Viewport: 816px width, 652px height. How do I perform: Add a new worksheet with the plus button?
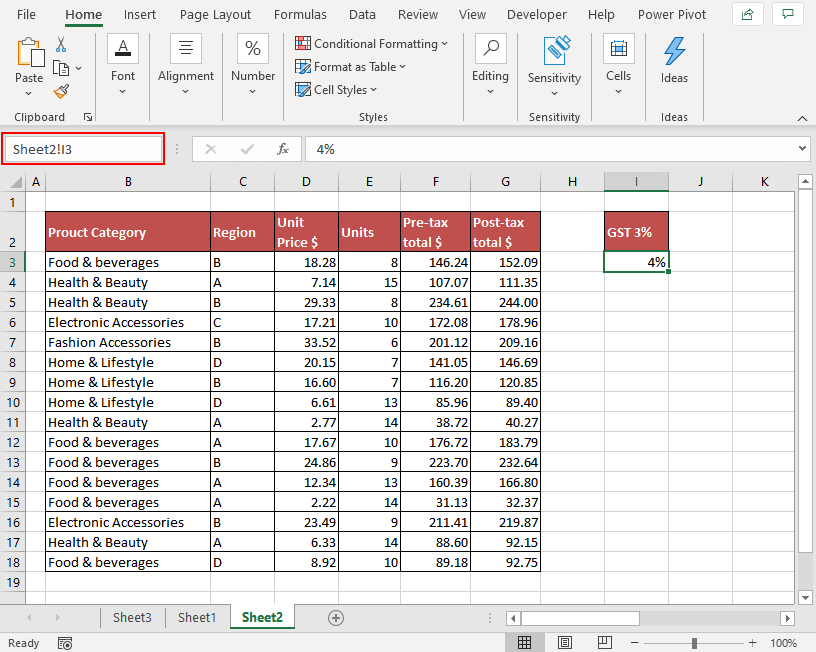click(x=336, y=618)
